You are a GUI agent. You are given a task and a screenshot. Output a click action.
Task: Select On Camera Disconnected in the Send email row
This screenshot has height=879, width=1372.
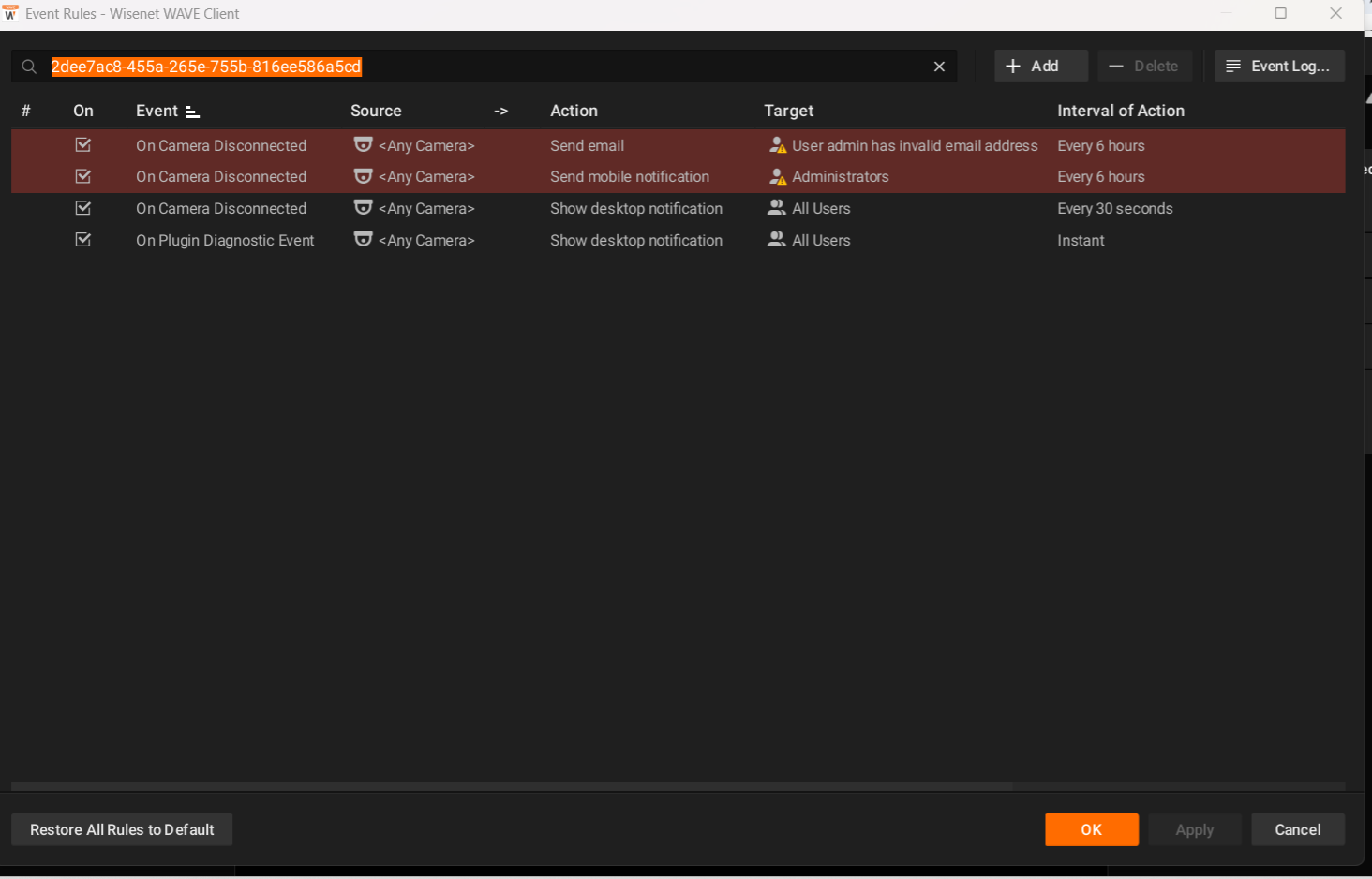(x=221, y=145)
